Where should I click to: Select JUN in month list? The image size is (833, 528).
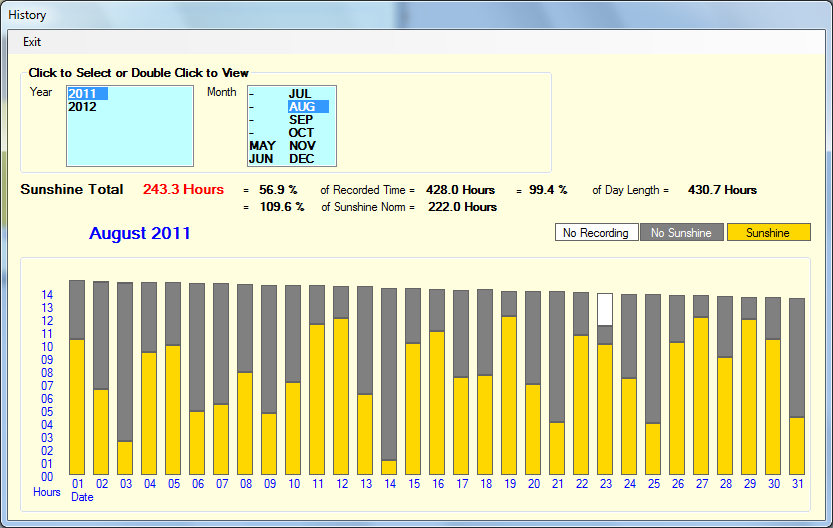261,159
